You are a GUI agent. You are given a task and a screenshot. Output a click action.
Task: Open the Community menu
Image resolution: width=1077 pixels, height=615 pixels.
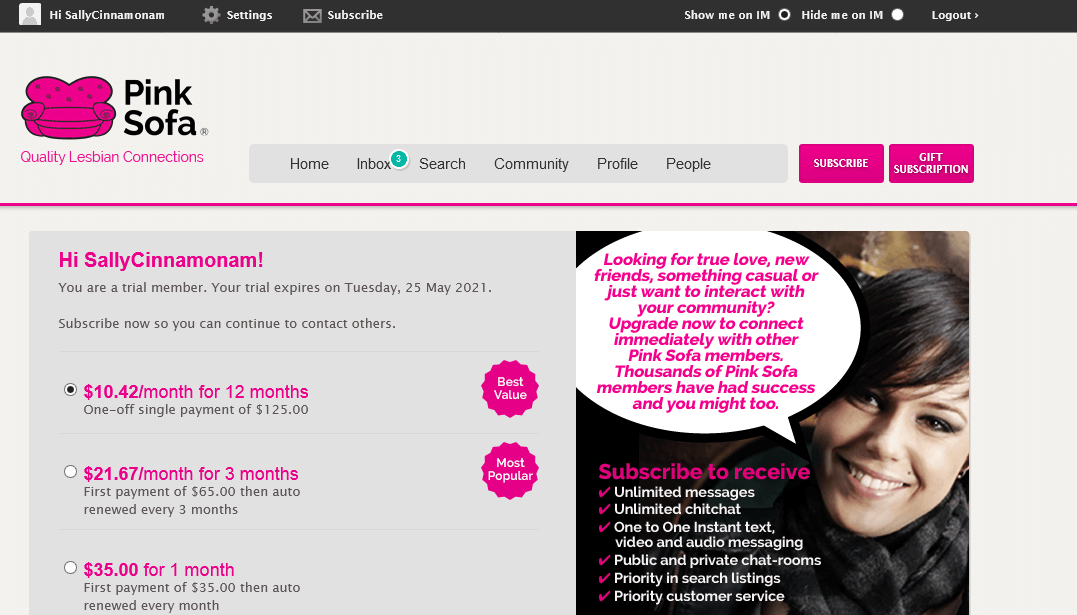(531, 164)
